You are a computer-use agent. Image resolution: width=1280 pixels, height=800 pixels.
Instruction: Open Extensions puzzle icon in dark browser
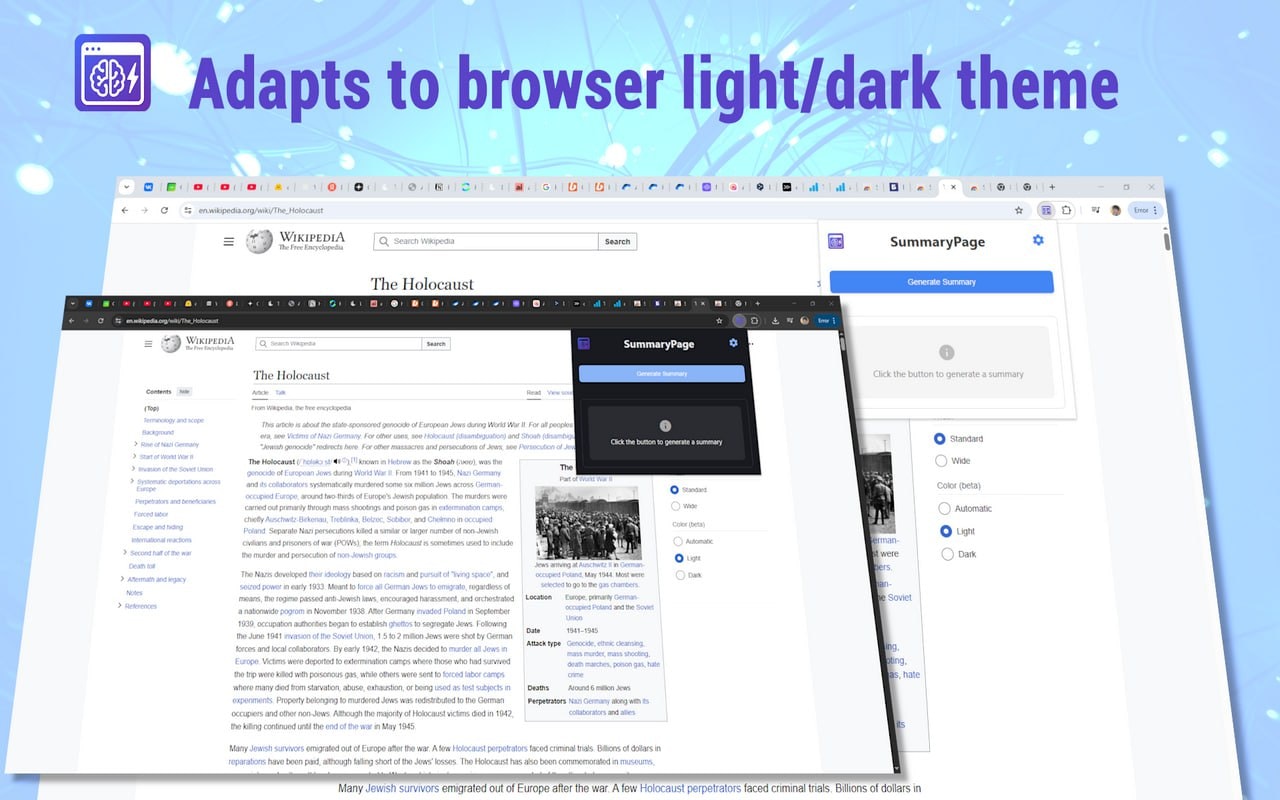pos(755,320)
